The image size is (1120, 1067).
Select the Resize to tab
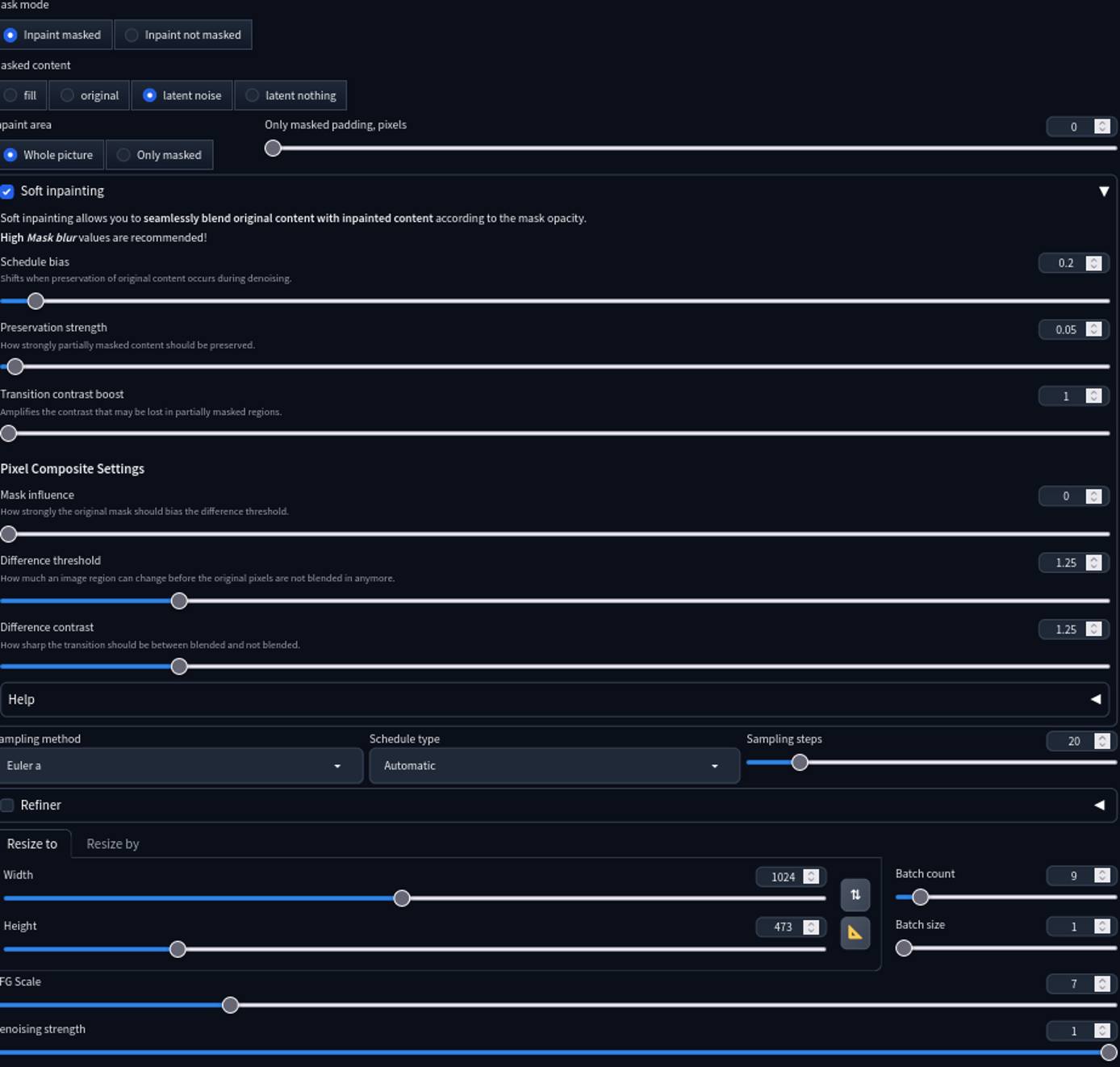32,843
